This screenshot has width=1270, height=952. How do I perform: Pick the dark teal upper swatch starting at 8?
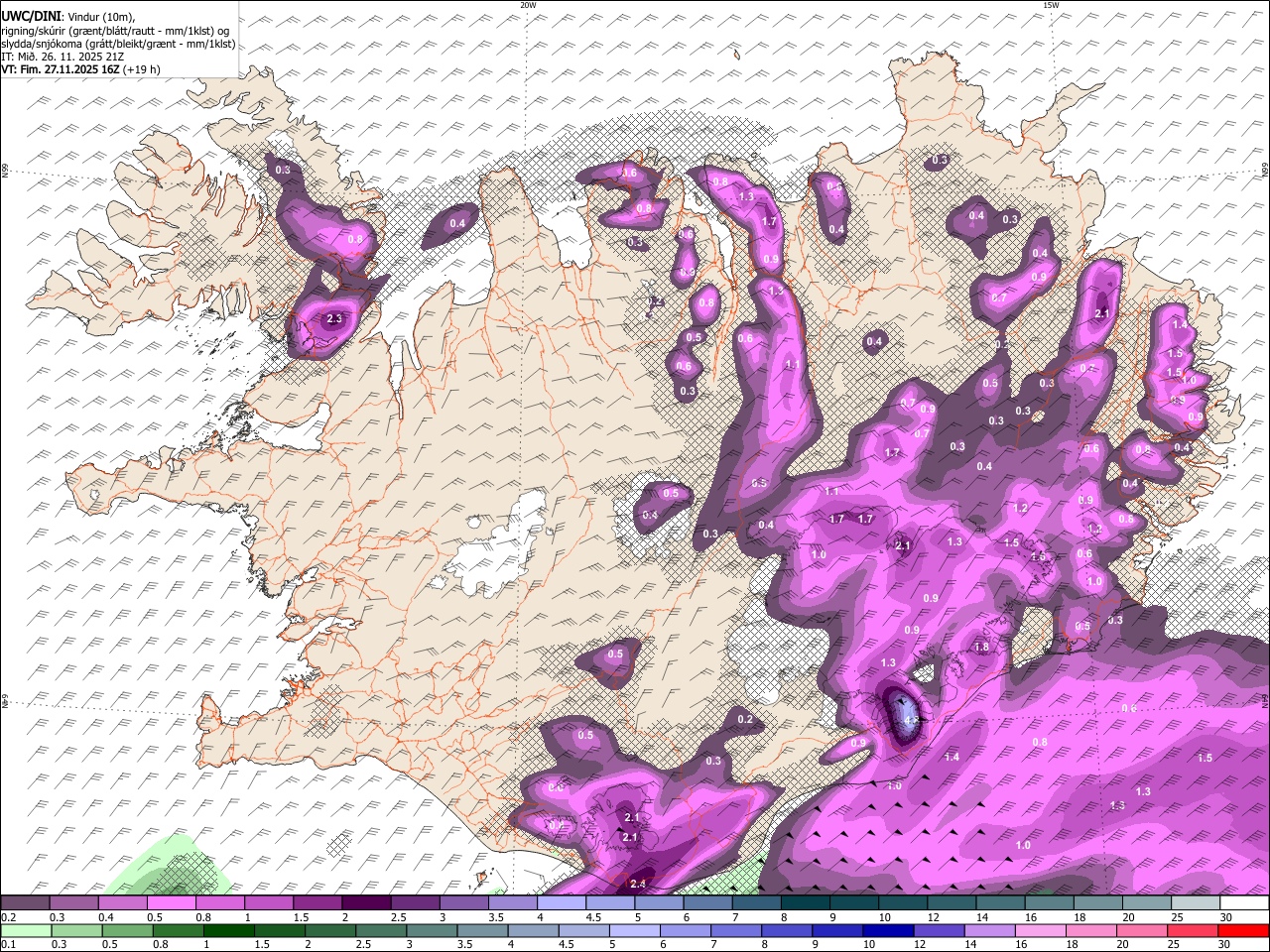805,902
